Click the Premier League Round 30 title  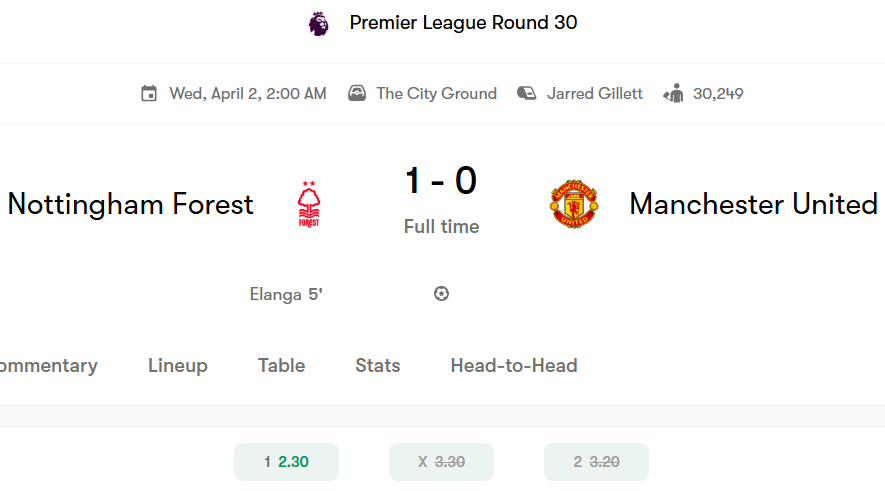tap(463, 23)
